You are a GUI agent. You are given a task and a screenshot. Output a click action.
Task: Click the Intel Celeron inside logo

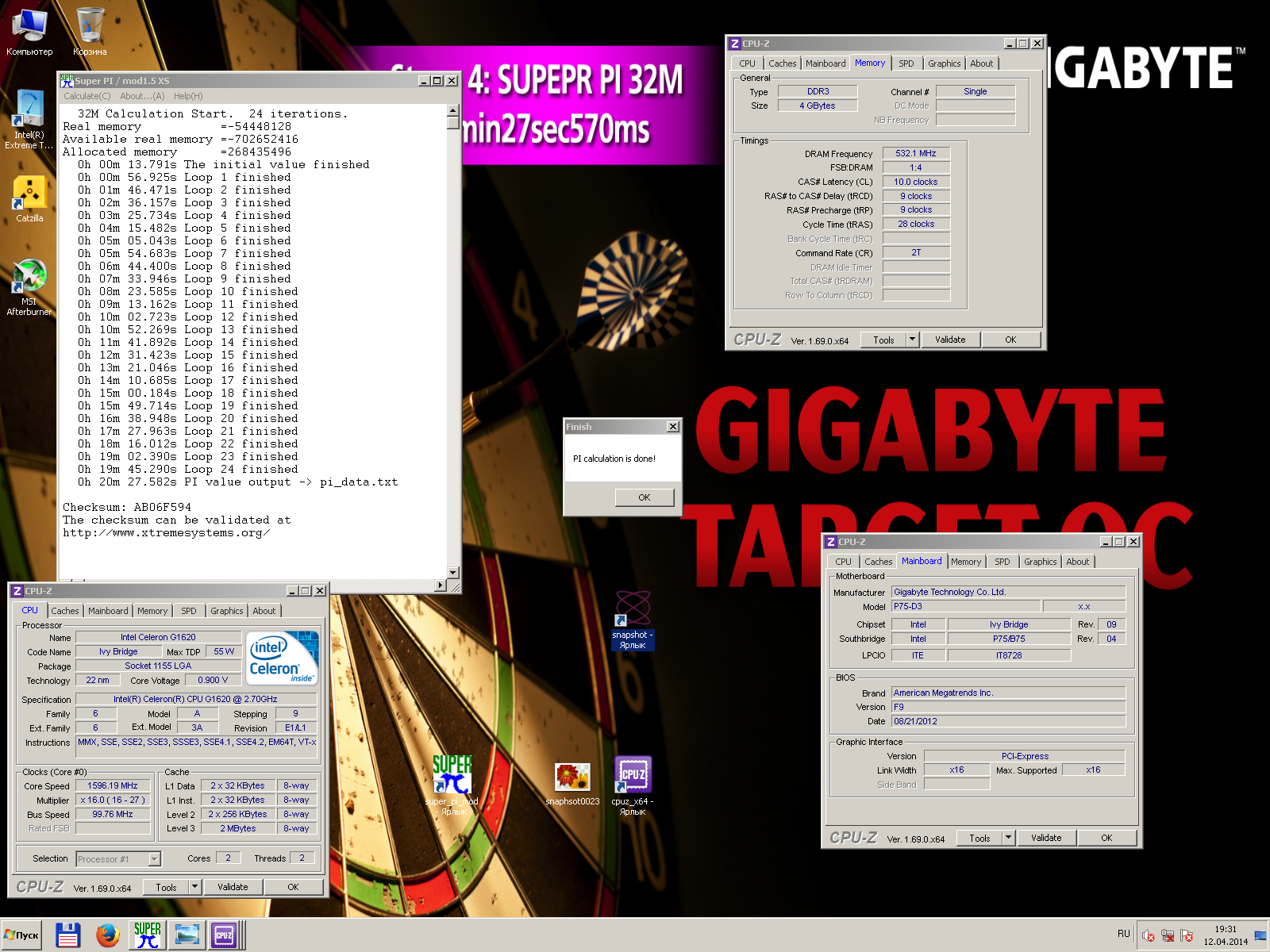point(282,658)
